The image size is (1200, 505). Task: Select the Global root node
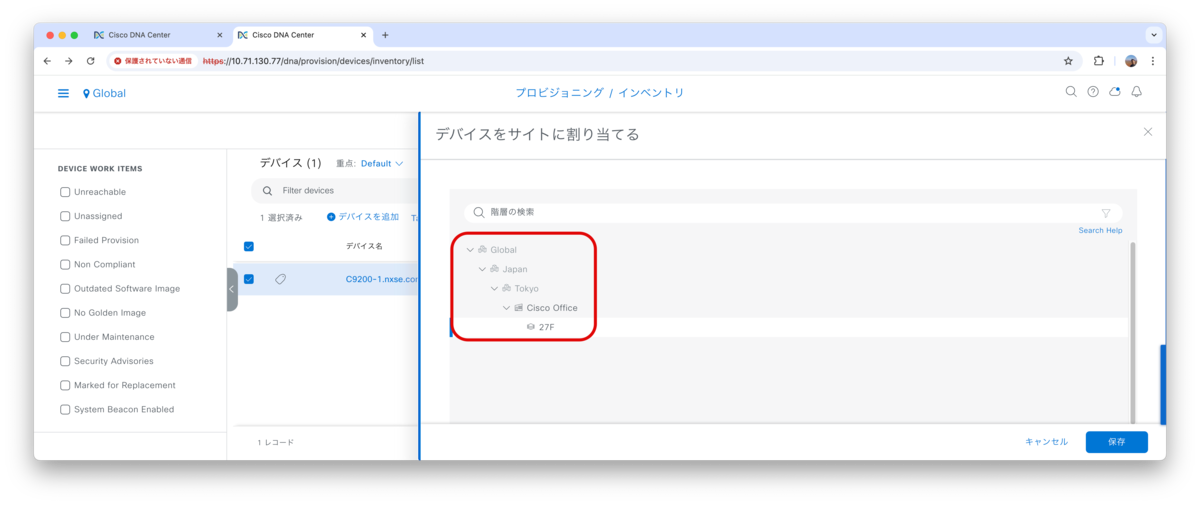[503, 250]
